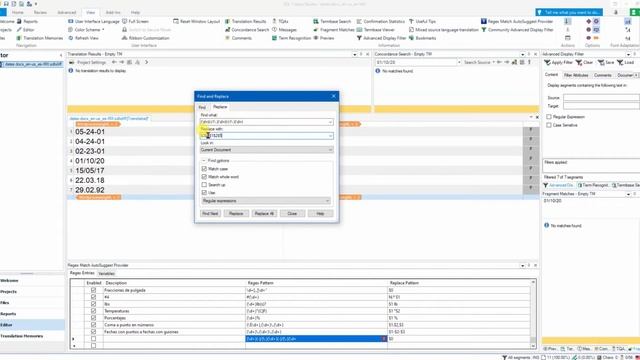Show the Bookmarks window
Viewport: 640px width, 360px height.
422,38
